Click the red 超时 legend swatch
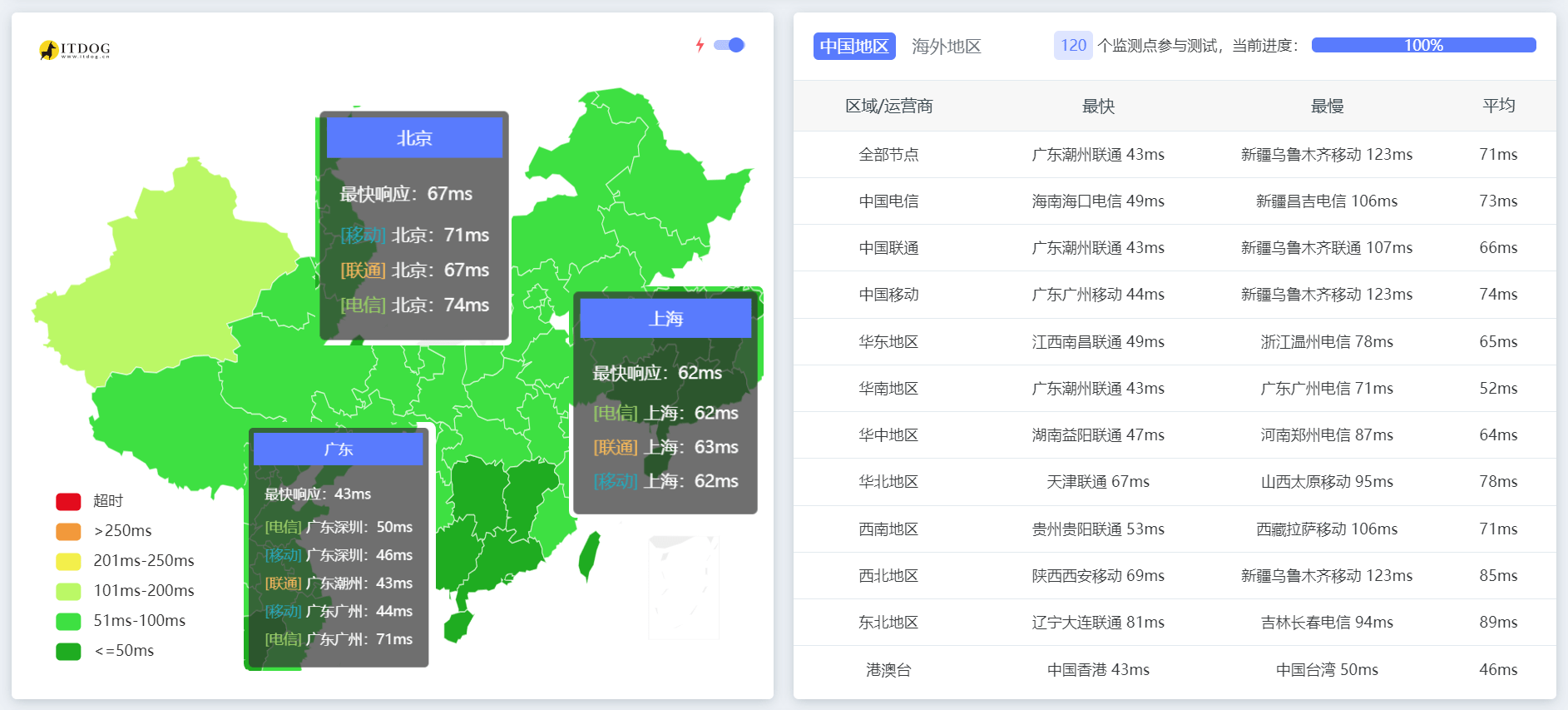This screenshot has height=710, width=1568. (x=68, y=501)
